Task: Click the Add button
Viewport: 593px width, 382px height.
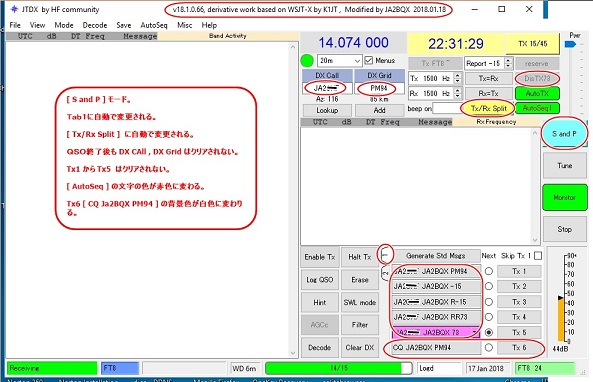Action: tap(379, 110)
